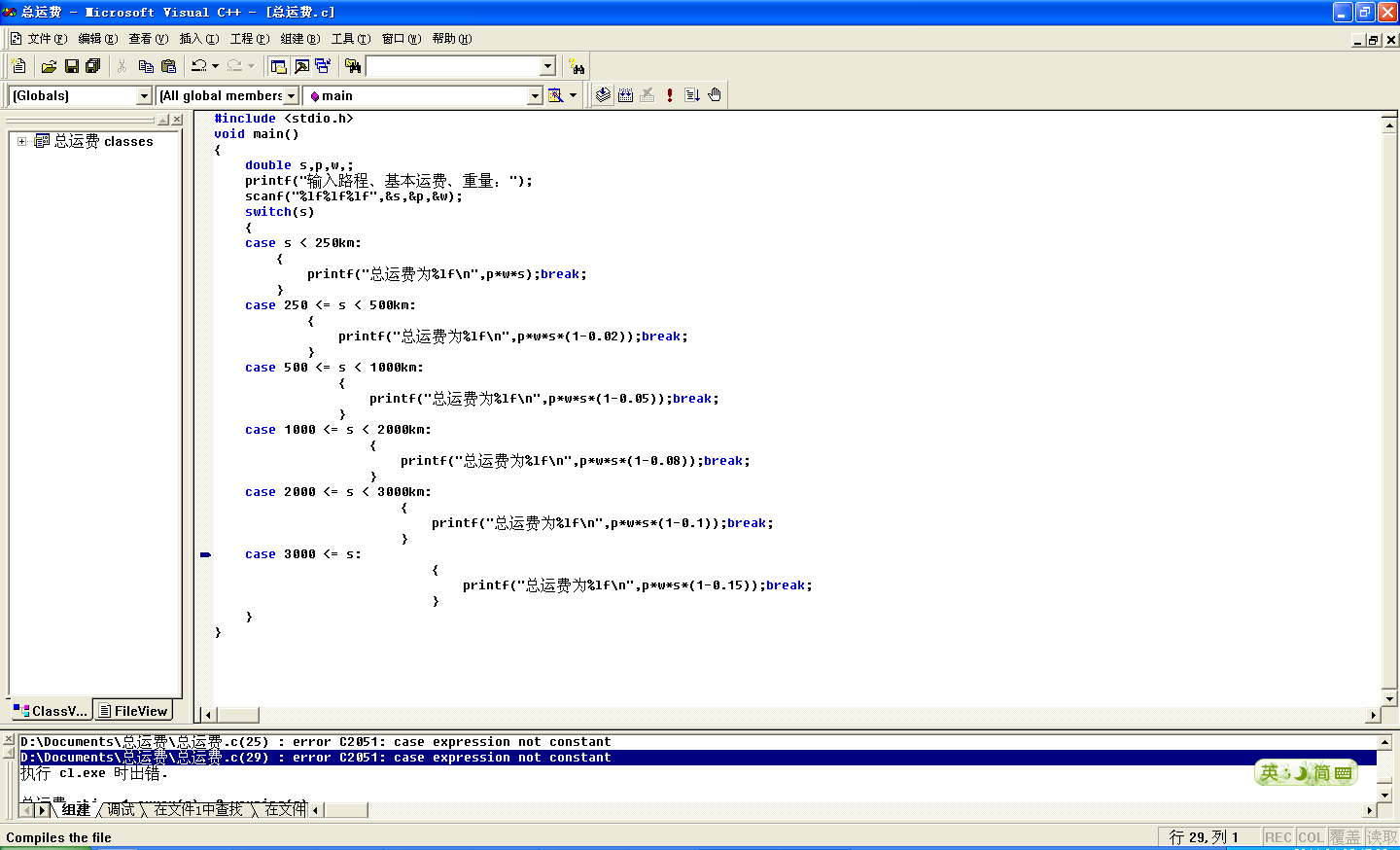Open the 插入 menu
This screenshot has height=850, width=1400.
(199, 39)
